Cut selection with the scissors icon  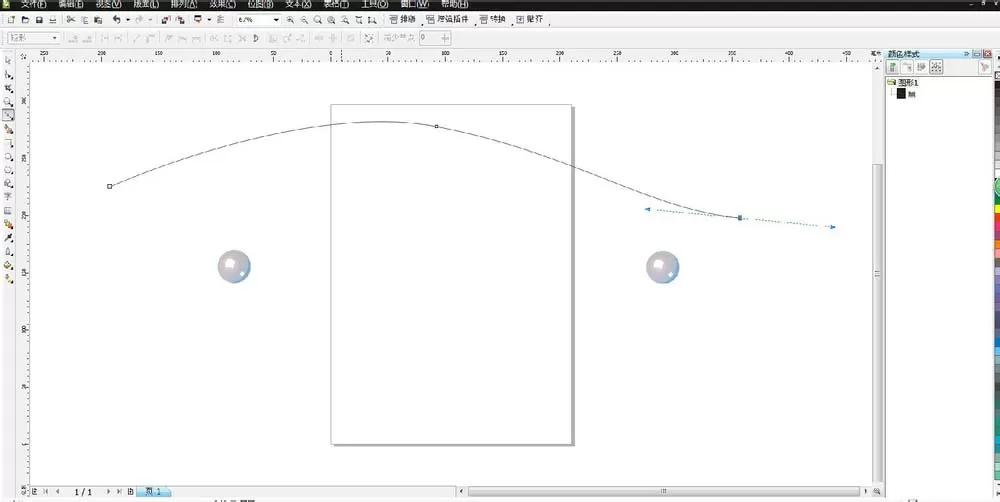click(71, 20)
